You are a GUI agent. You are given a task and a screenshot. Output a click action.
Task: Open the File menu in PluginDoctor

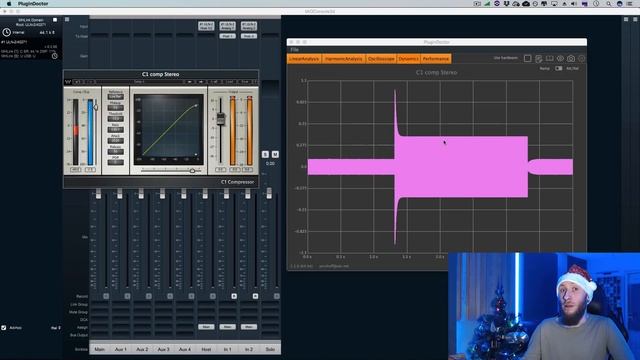(x=294, y=50)
